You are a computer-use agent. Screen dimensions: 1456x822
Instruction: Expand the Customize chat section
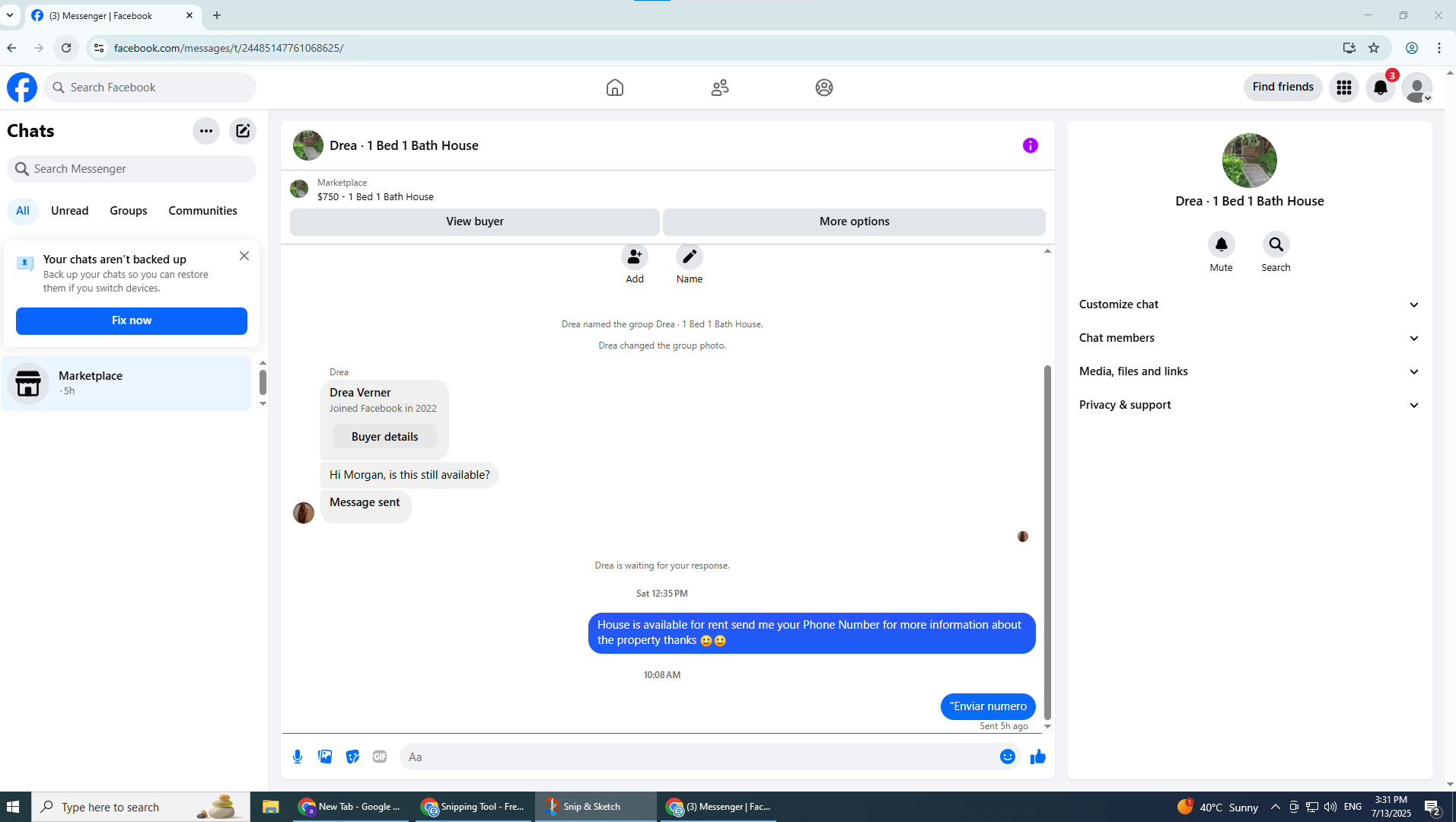1250,304
